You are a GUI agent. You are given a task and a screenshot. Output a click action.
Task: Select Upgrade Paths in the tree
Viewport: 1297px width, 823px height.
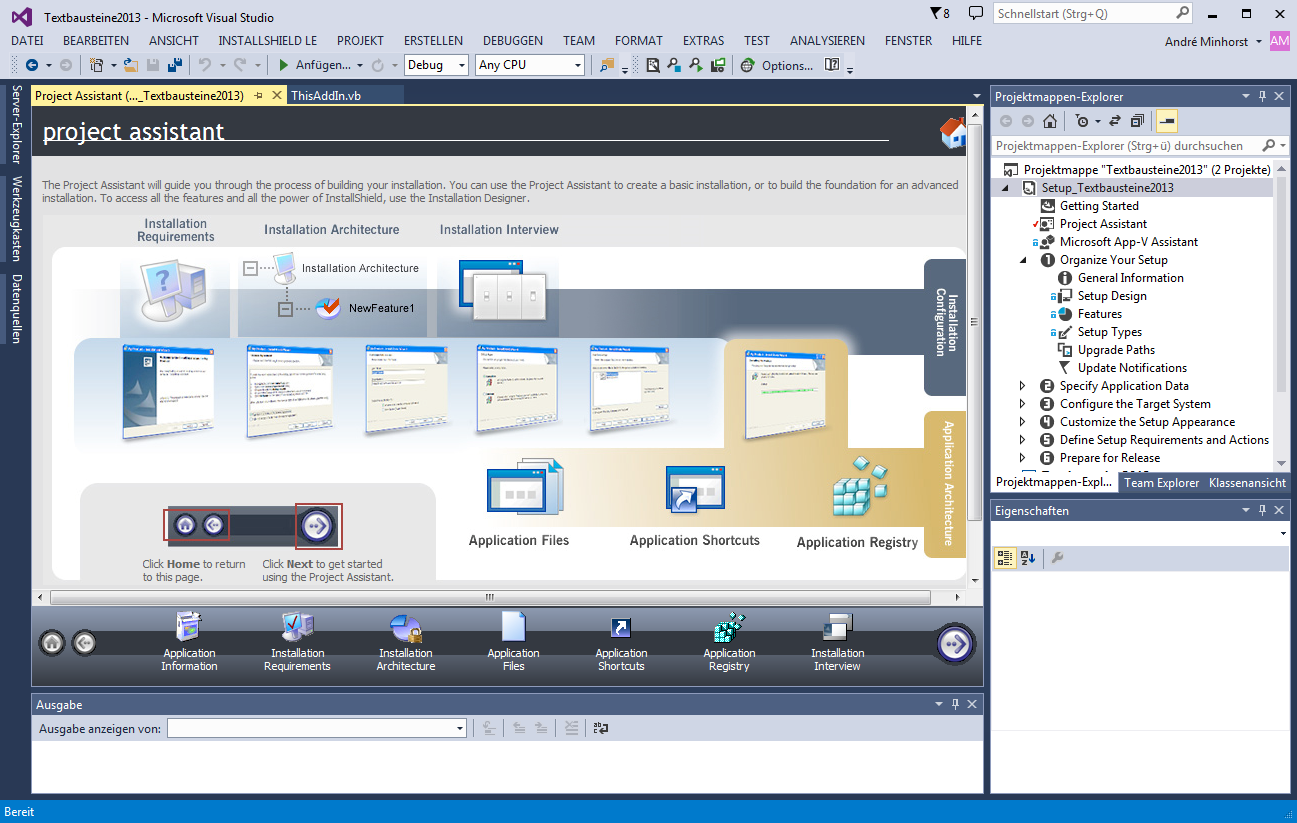point(1116,350)
